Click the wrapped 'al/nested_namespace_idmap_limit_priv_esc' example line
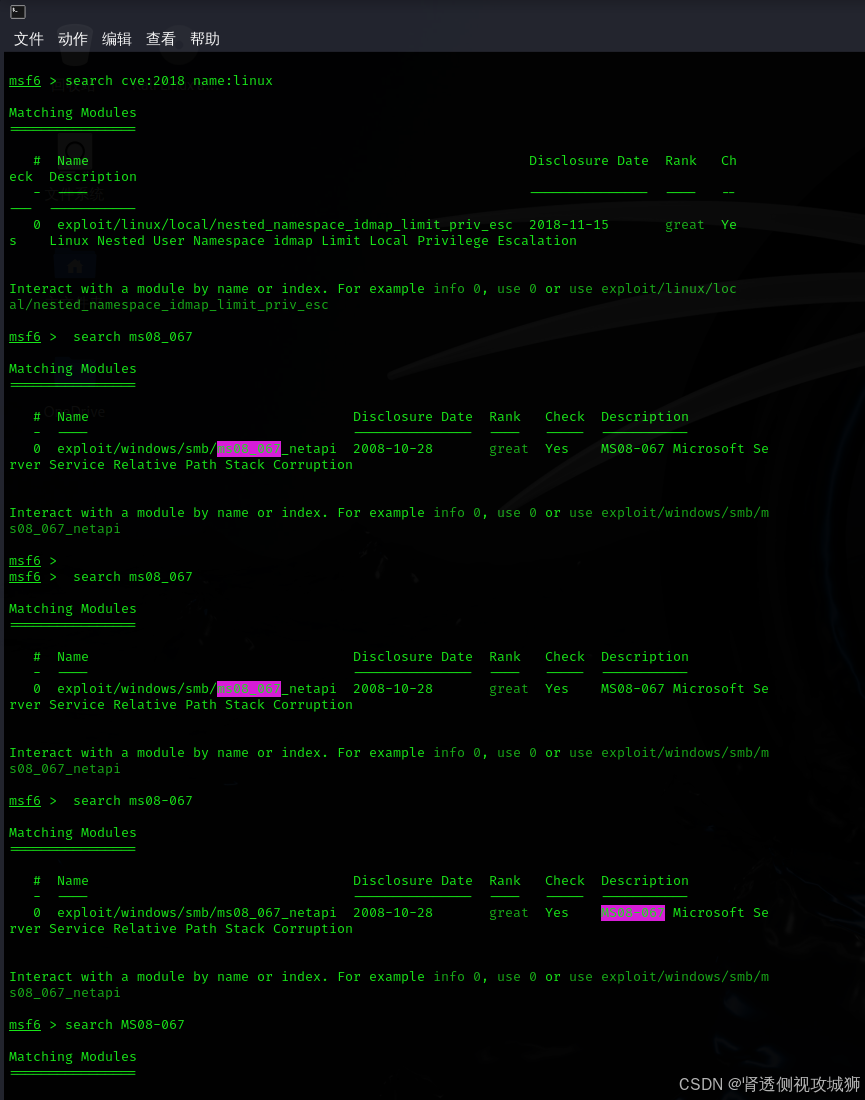Image resolution: width=865 pixels, height=1100 pixels. tap(168, 304)
